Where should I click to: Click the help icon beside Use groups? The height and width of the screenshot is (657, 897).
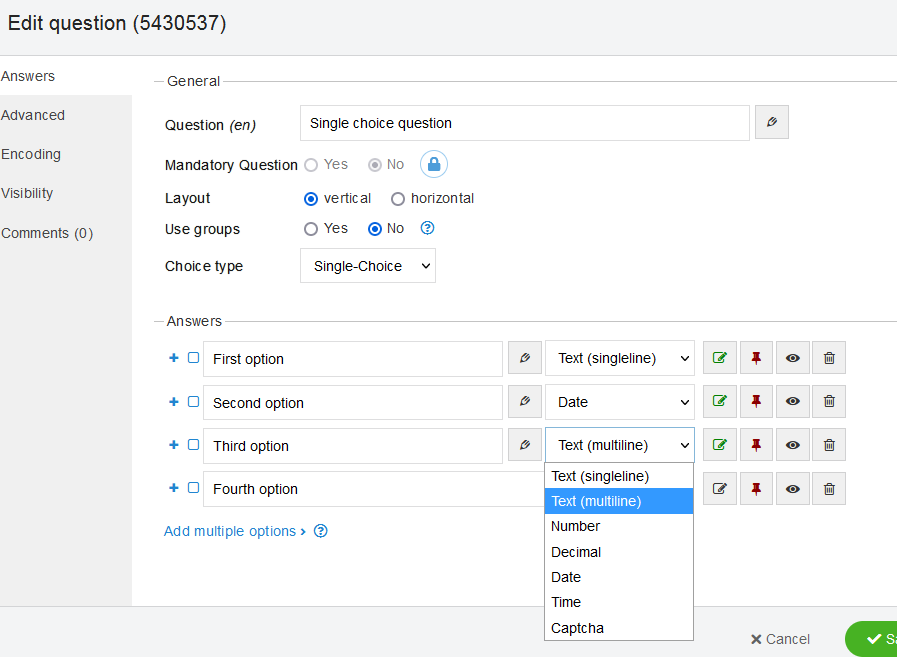click(x=428, y=228)
